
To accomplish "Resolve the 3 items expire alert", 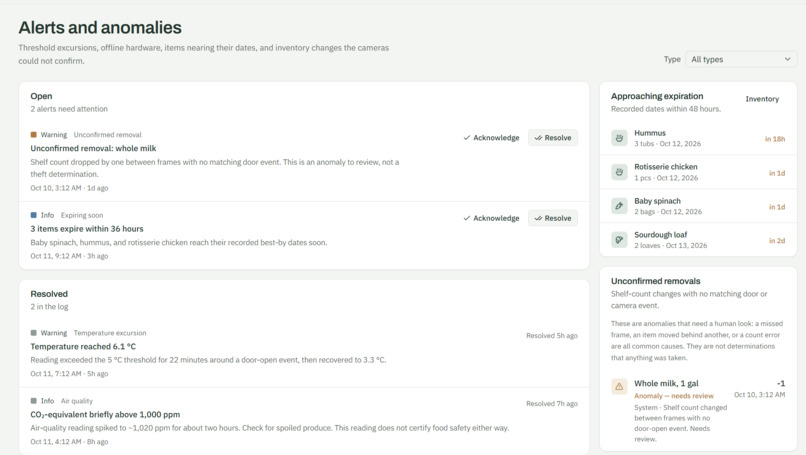I will pos(553,218).
